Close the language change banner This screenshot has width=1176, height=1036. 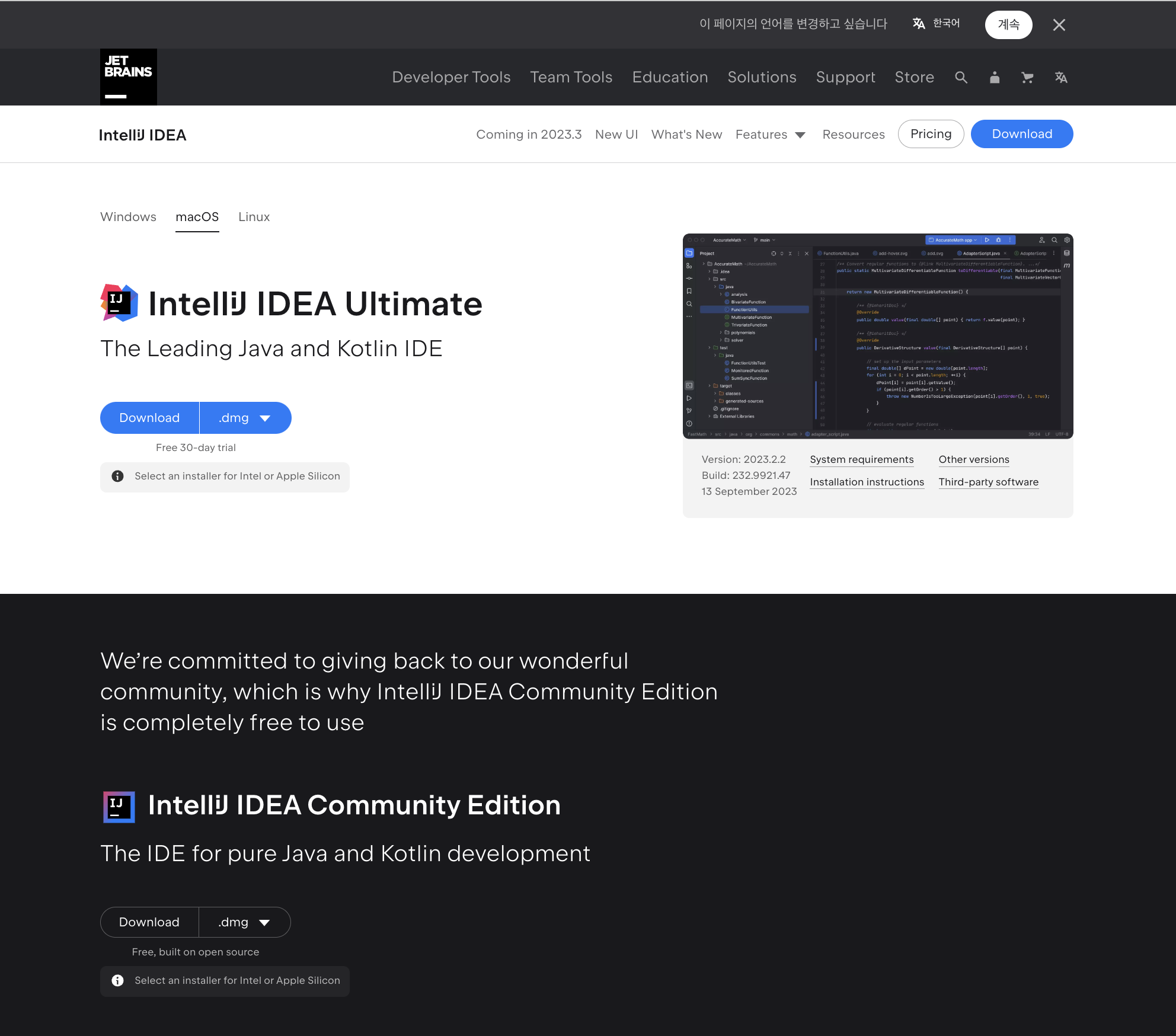(x=1059, y=25)
